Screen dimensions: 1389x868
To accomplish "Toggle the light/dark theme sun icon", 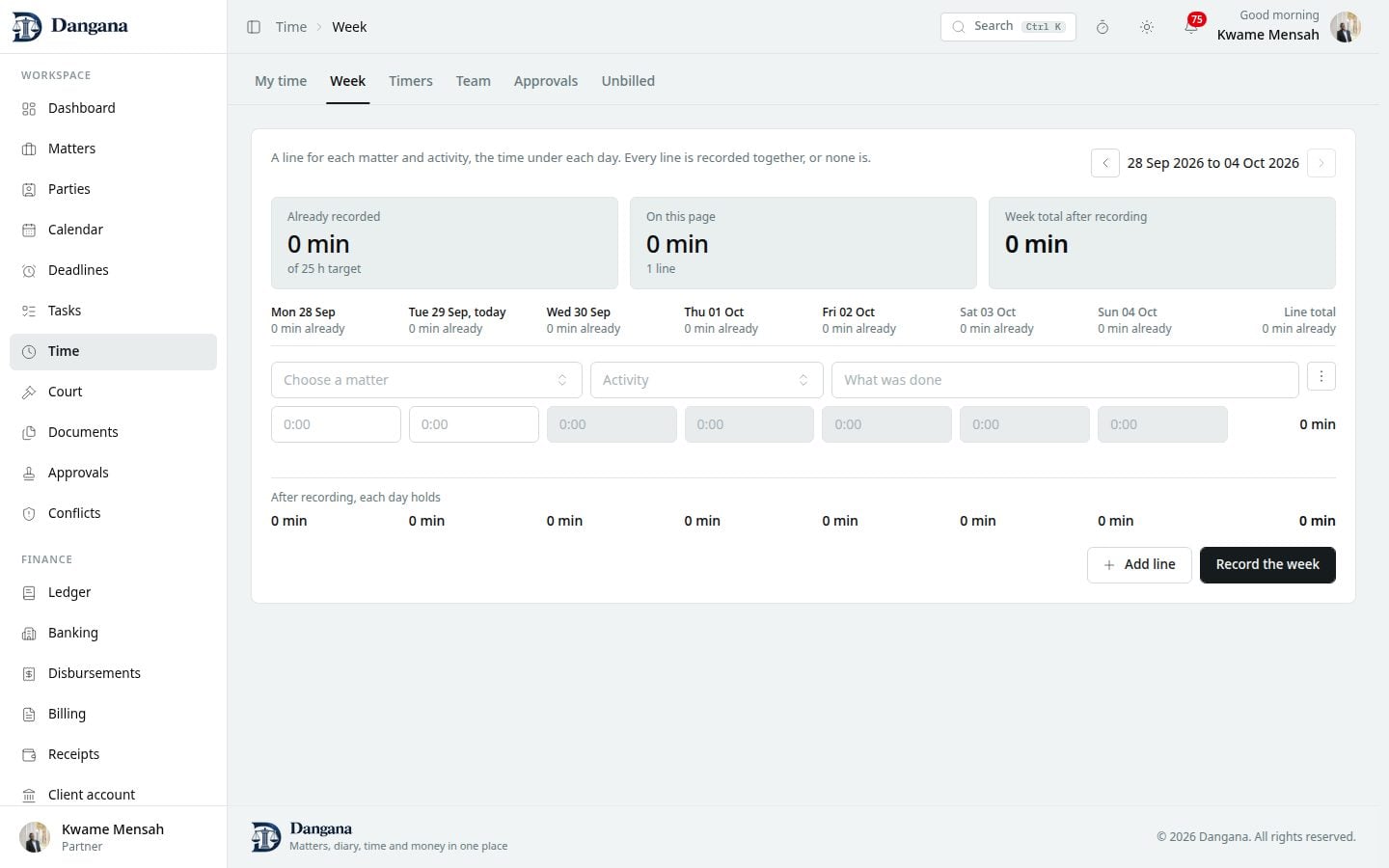I will click(1147, 27).
